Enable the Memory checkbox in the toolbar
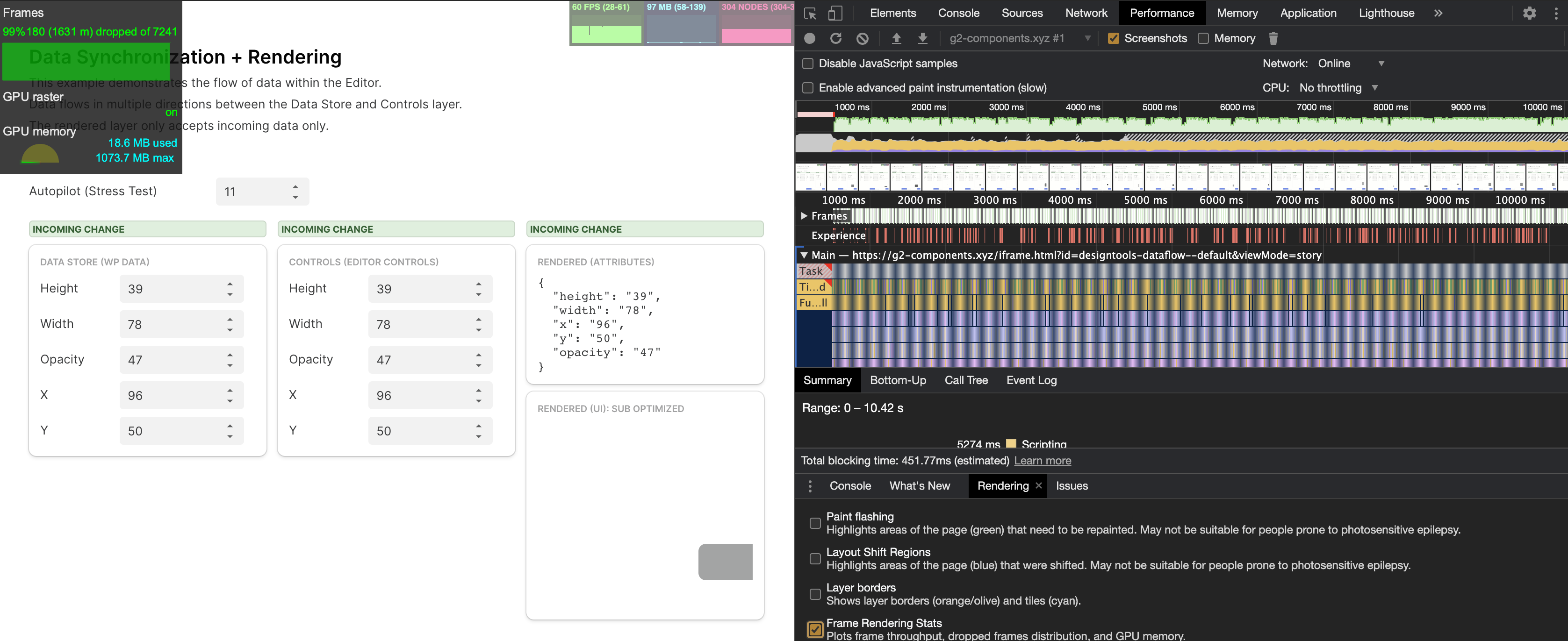Screen dimensions: 1568x641 (1203, 38)
